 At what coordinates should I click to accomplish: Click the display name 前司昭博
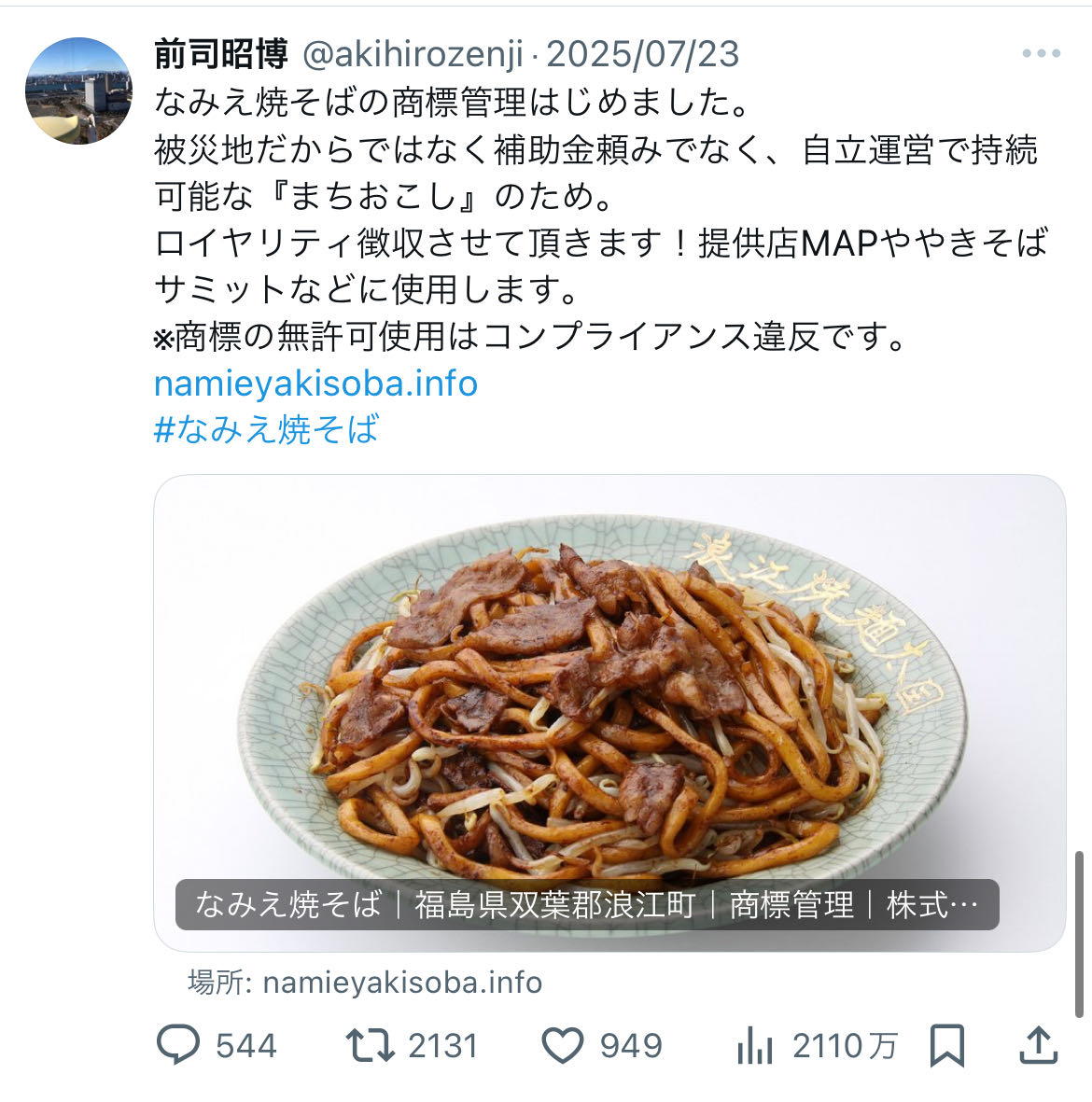point(221,54)
